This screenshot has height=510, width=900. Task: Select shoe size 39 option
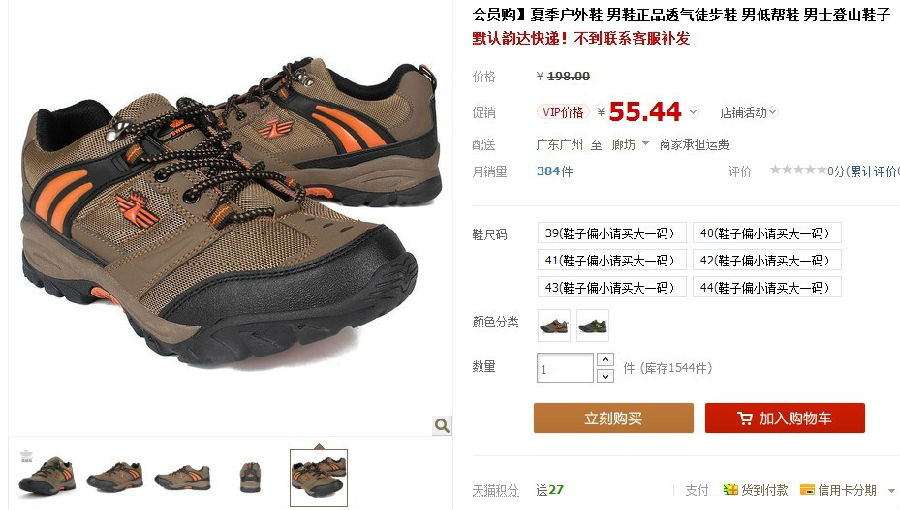tap(612, 233)
